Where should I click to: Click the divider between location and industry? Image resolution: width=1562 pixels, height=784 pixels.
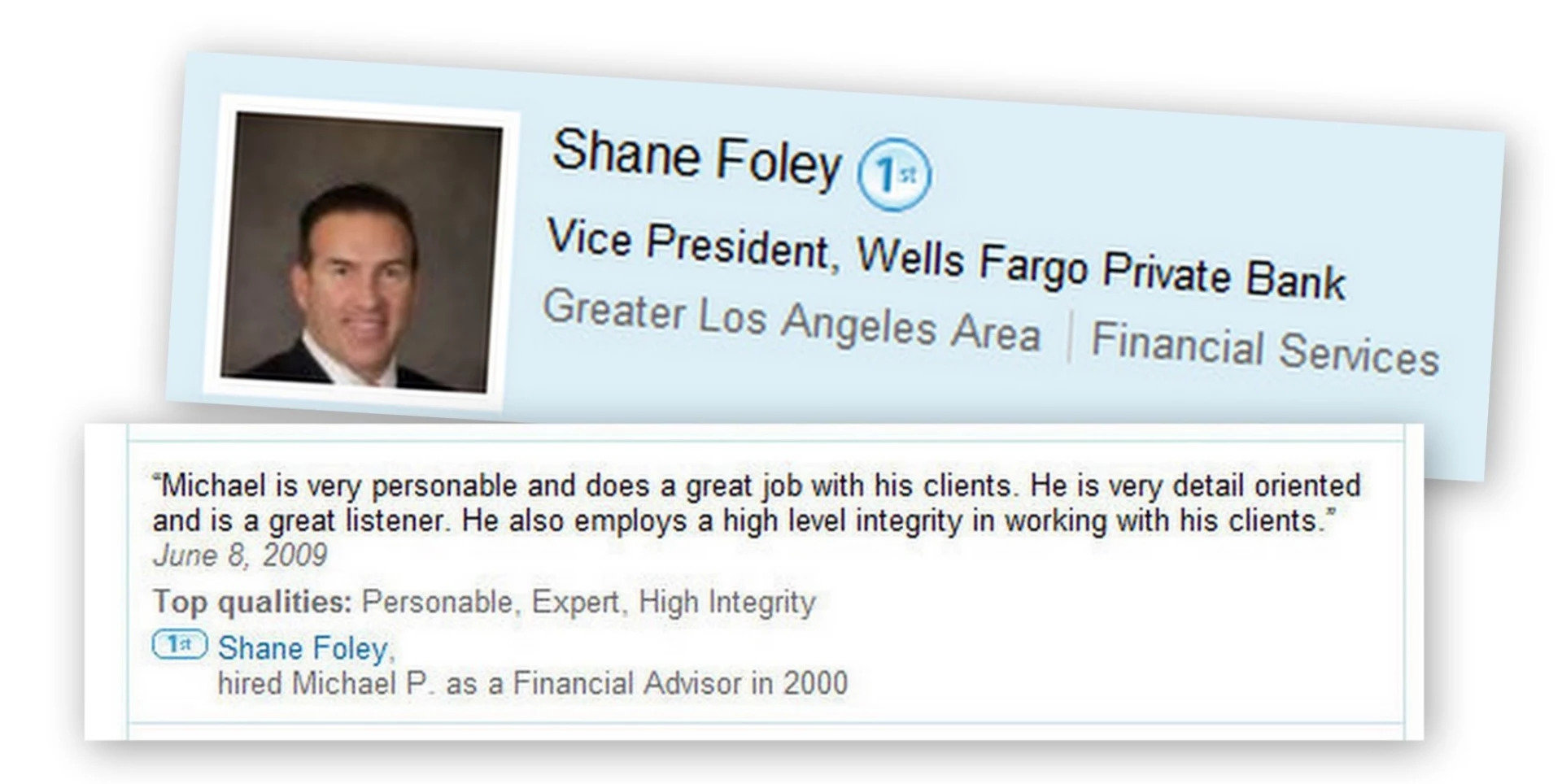[x=1067, y=336]
